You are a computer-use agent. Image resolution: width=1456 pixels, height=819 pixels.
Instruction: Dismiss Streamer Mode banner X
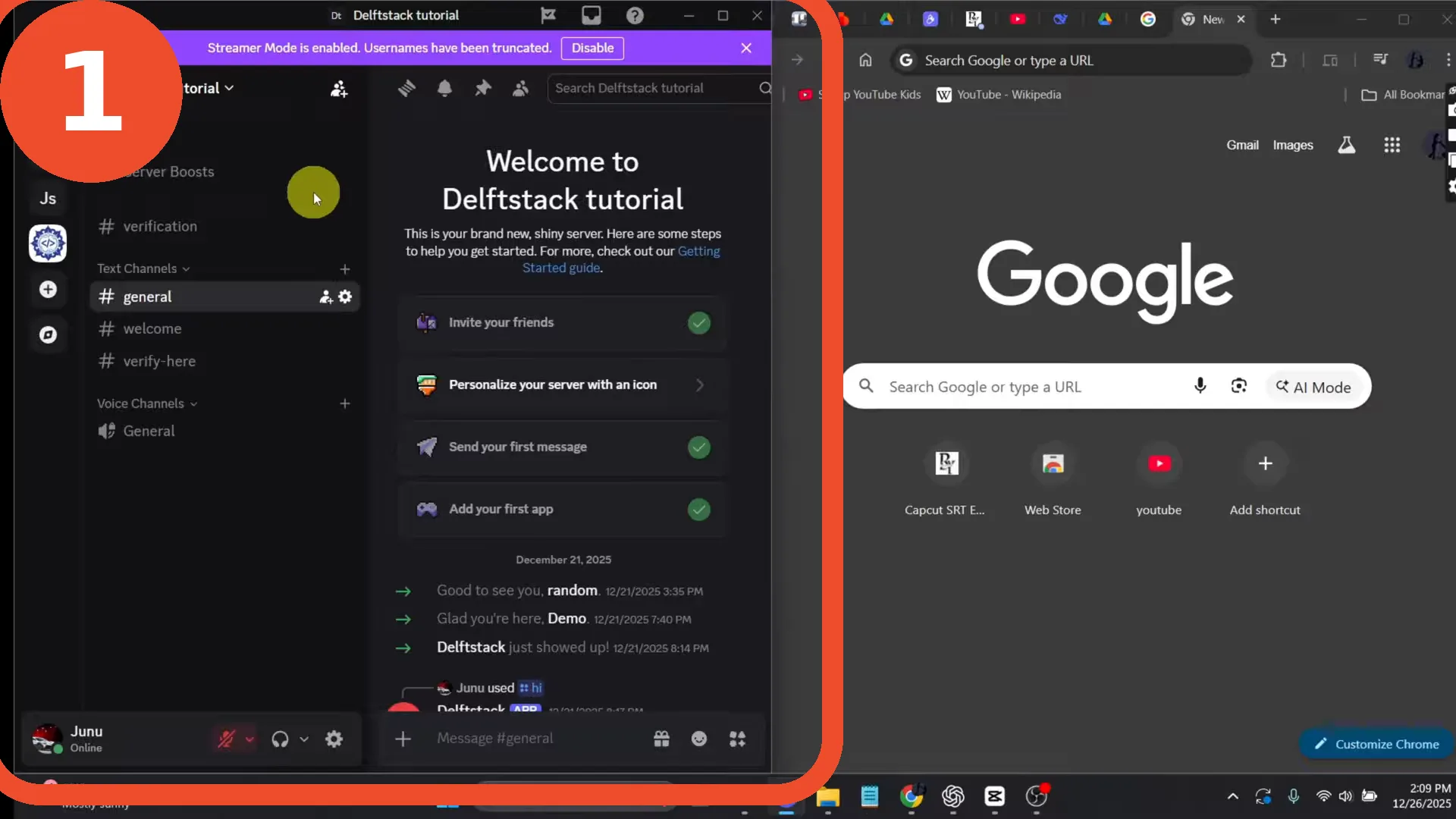[746, 48]
